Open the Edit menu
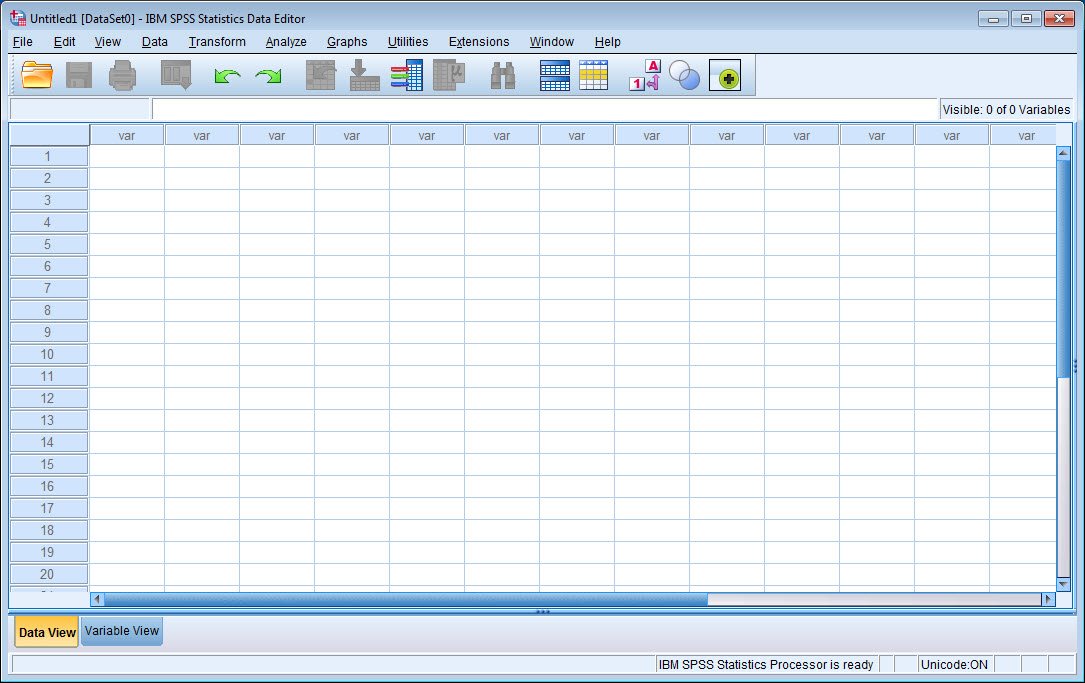Viewport: 1085px width, 683px height. (x=64, y=42)
